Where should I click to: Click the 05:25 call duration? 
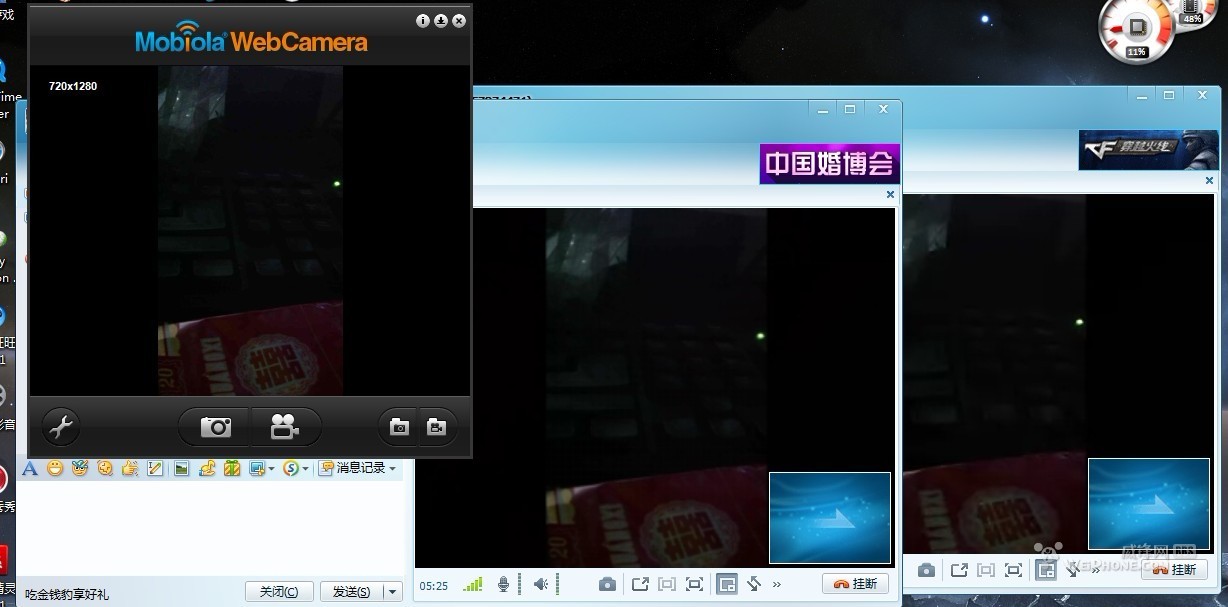click(x=434, y=585)
